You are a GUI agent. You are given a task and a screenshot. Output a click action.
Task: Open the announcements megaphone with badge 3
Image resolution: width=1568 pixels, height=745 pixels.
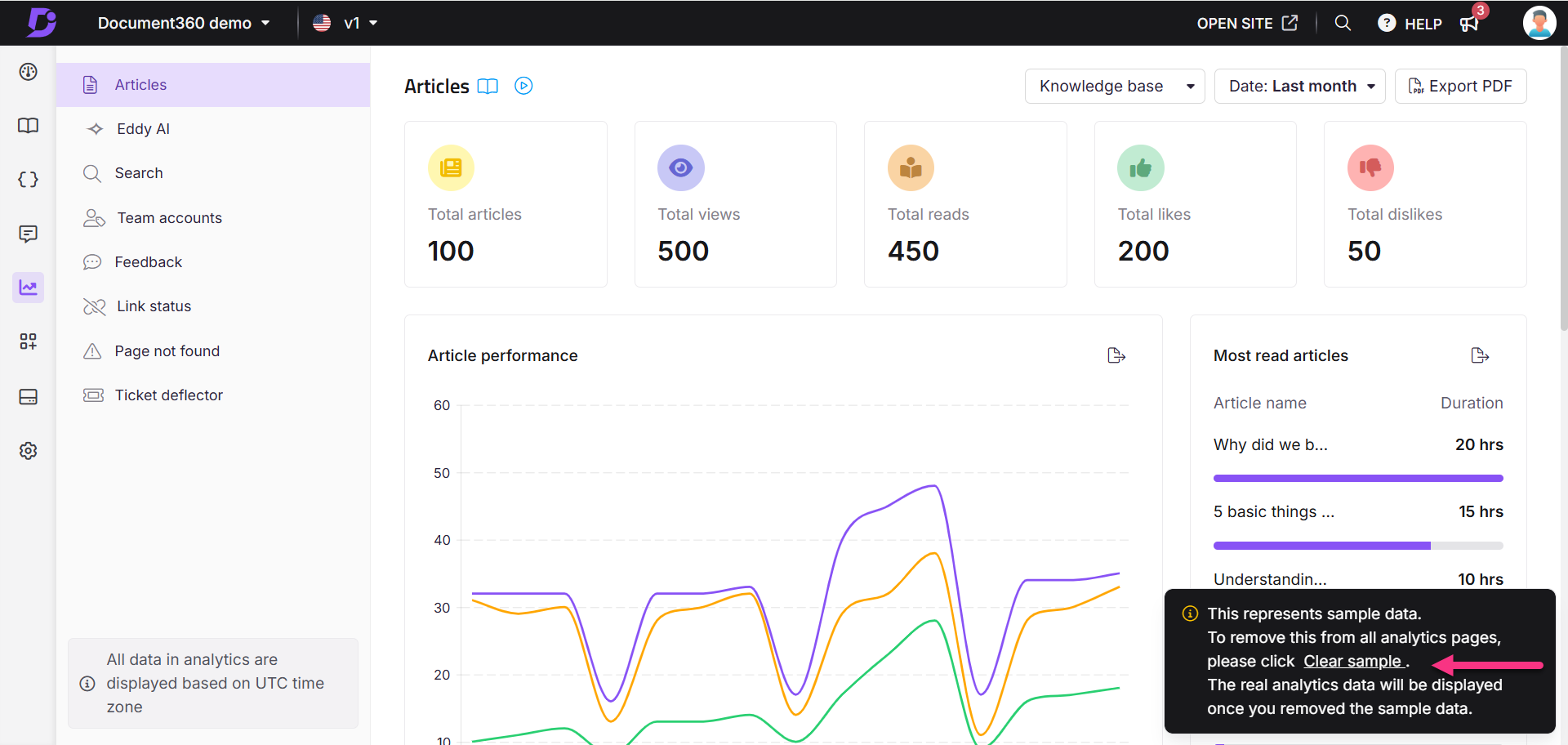[x=1469, y=23]
